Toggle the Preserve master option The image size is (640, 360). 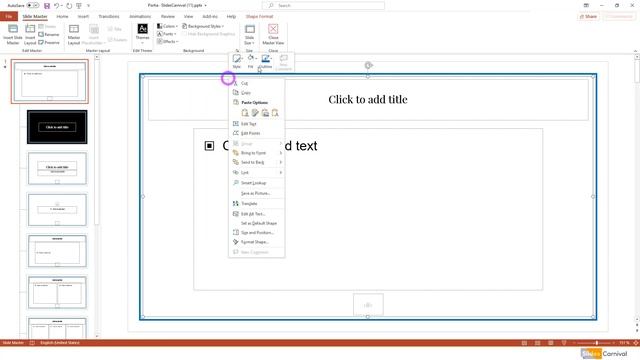(x=49, y=42)
